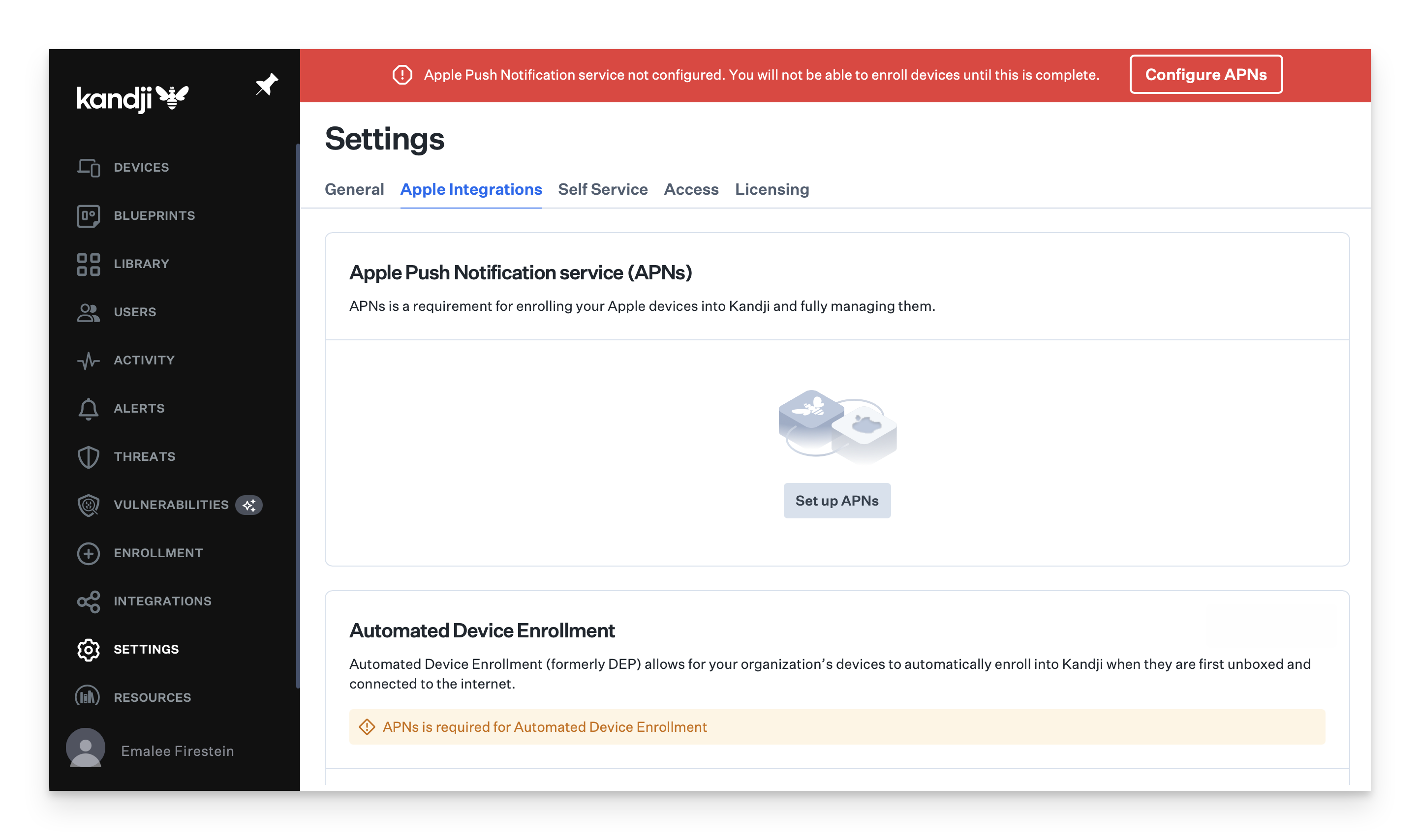Click the Users icon in sidebar
Screen dimensions: 1420x840
point(89,311)
